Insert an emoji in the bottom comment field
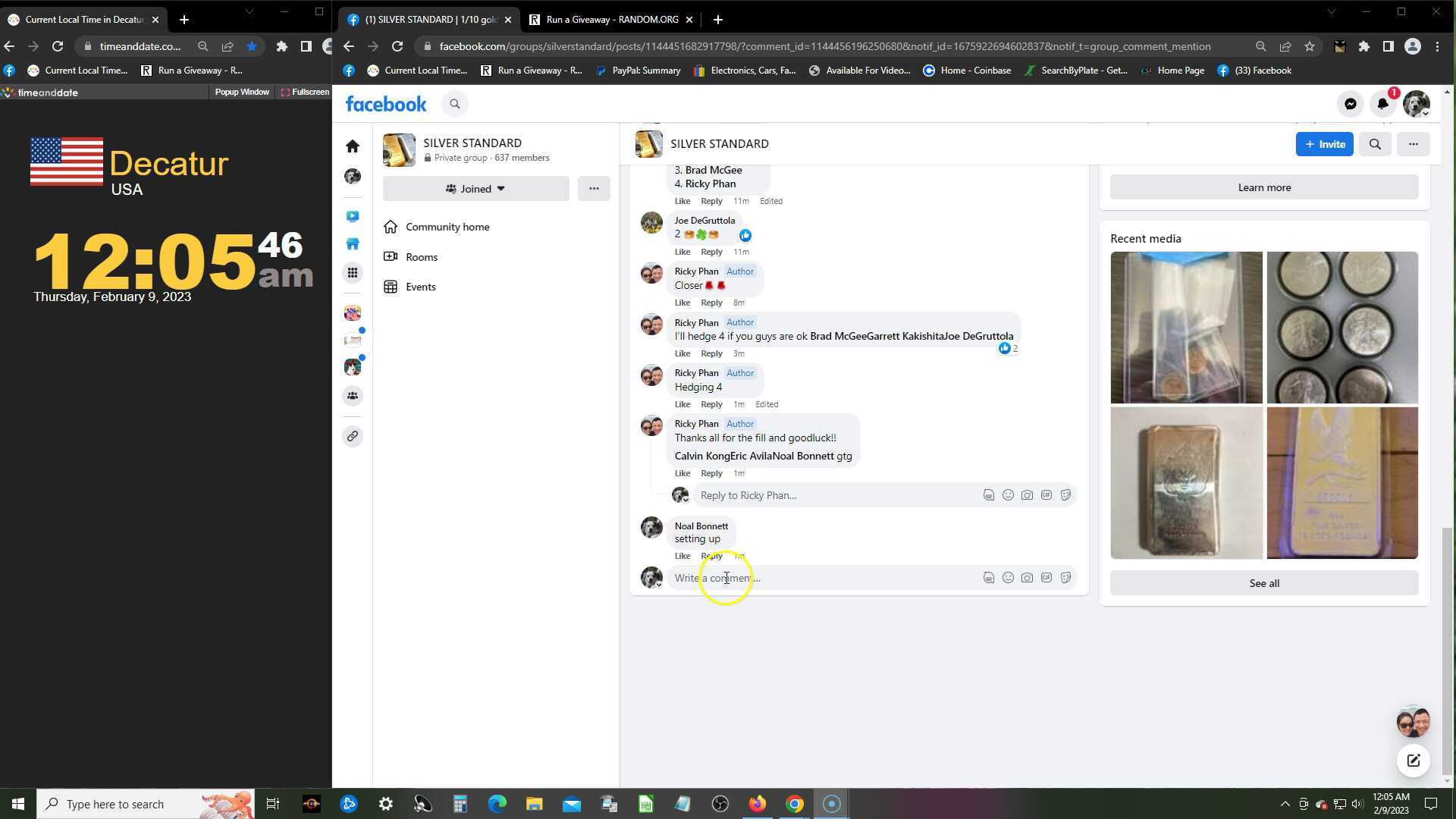Screen dimensions: 1456x819 point(1008,578)
